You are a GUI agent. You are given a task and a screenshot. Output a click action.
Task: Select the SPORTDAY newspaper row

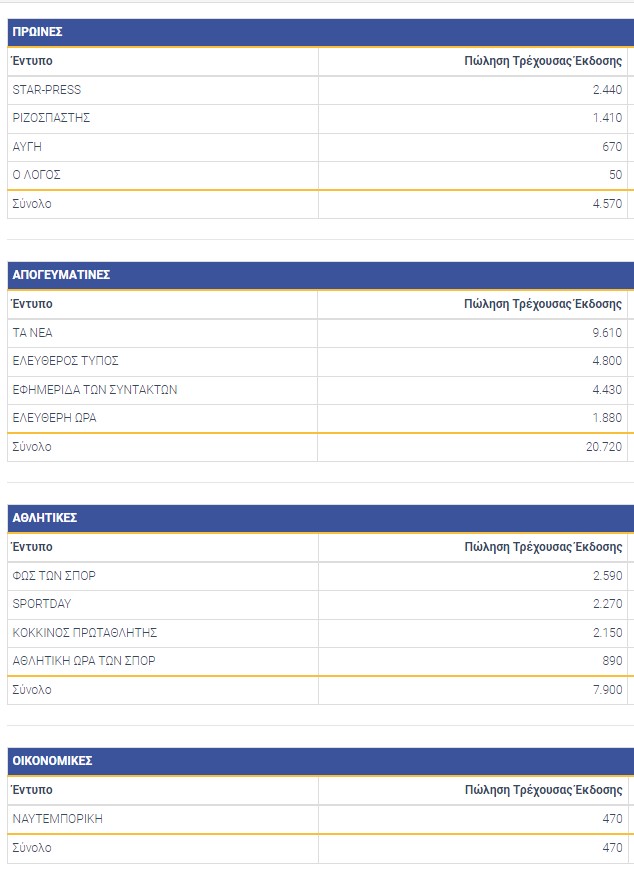click(42, 604)
